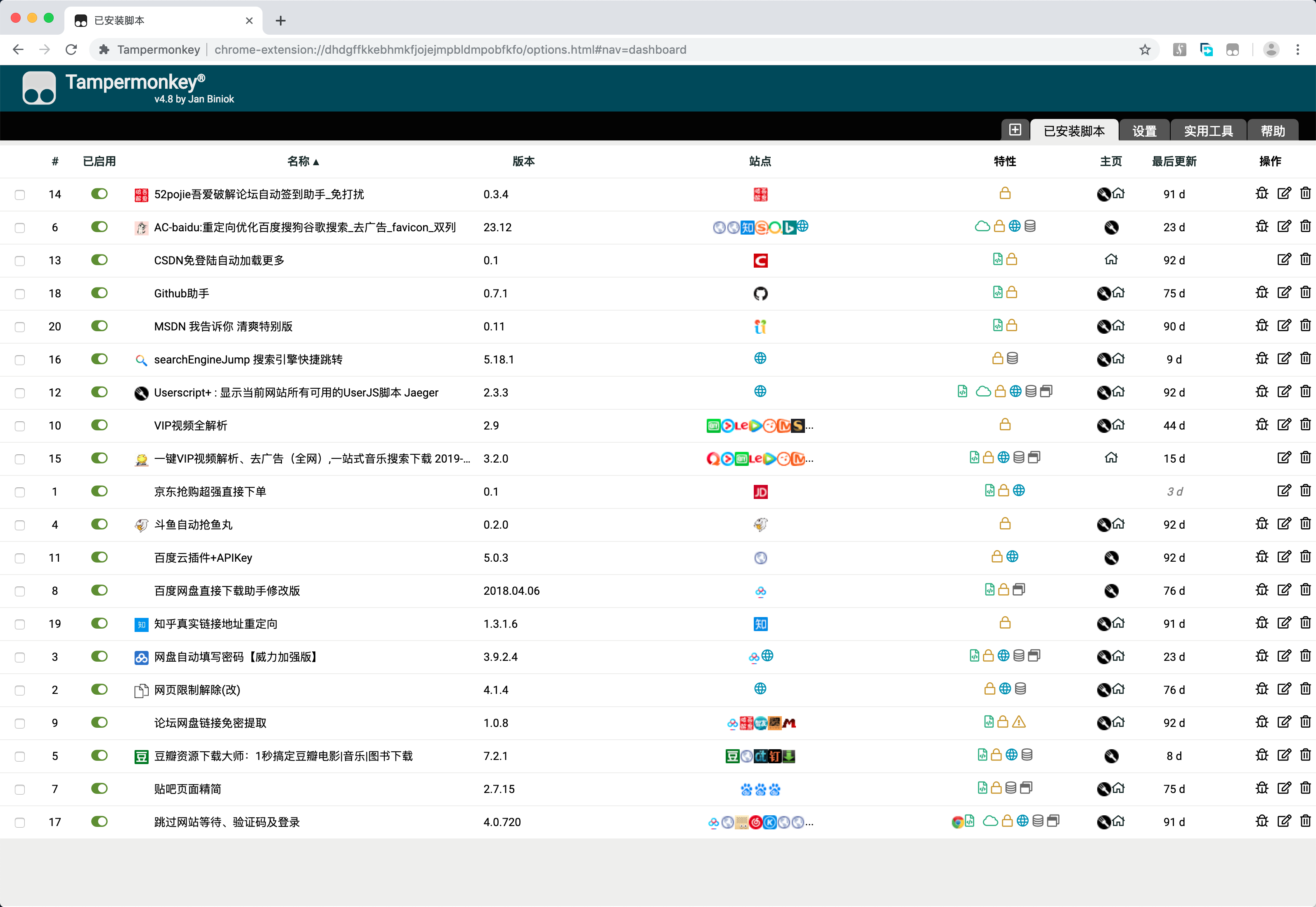Select the 跳过网站等待 row checkbox

20,822
